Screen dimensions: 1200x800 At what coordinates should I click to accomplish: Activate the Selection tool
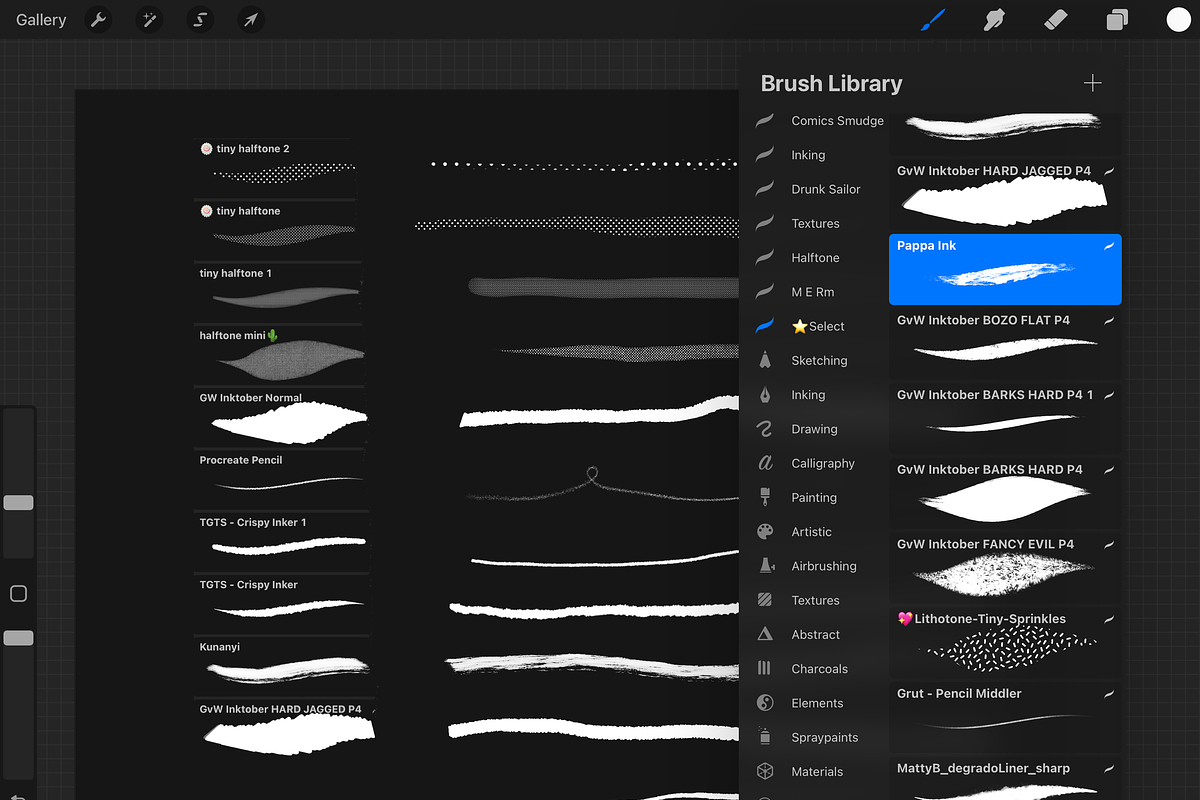tap(200, 19)
